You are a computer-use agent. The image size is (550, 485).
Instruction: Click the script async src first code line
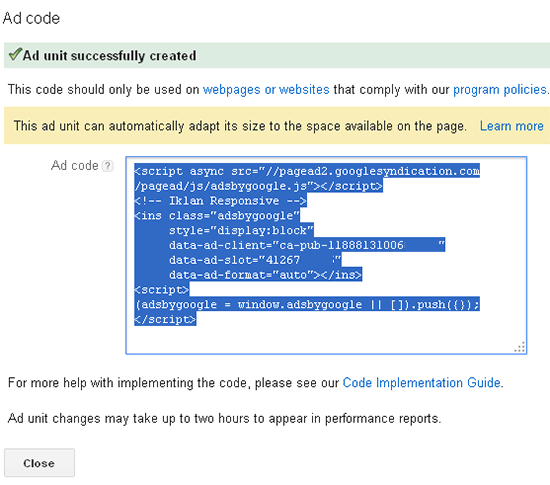(x=307, y=171)
